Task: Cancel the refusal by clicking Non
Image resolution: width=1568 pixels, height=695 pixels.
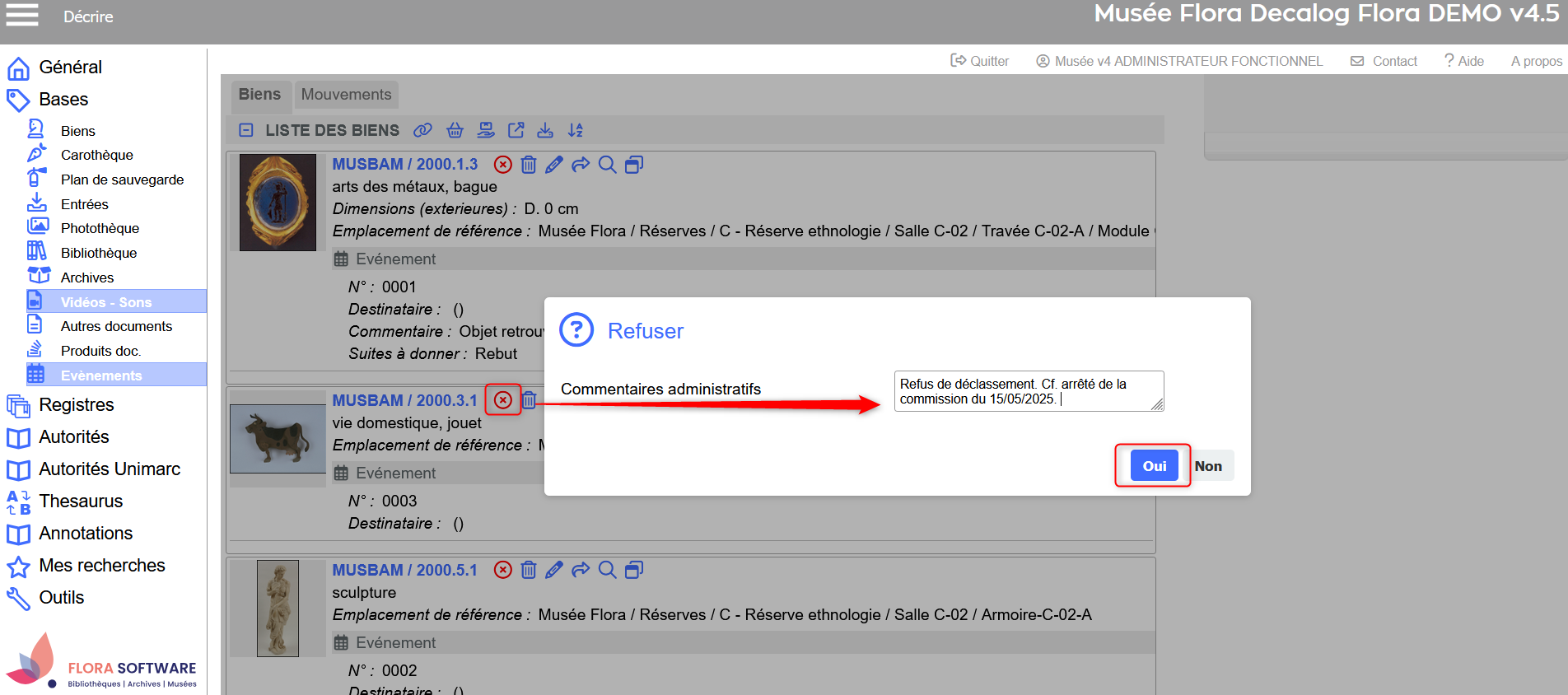Action: coord(1208,466)
